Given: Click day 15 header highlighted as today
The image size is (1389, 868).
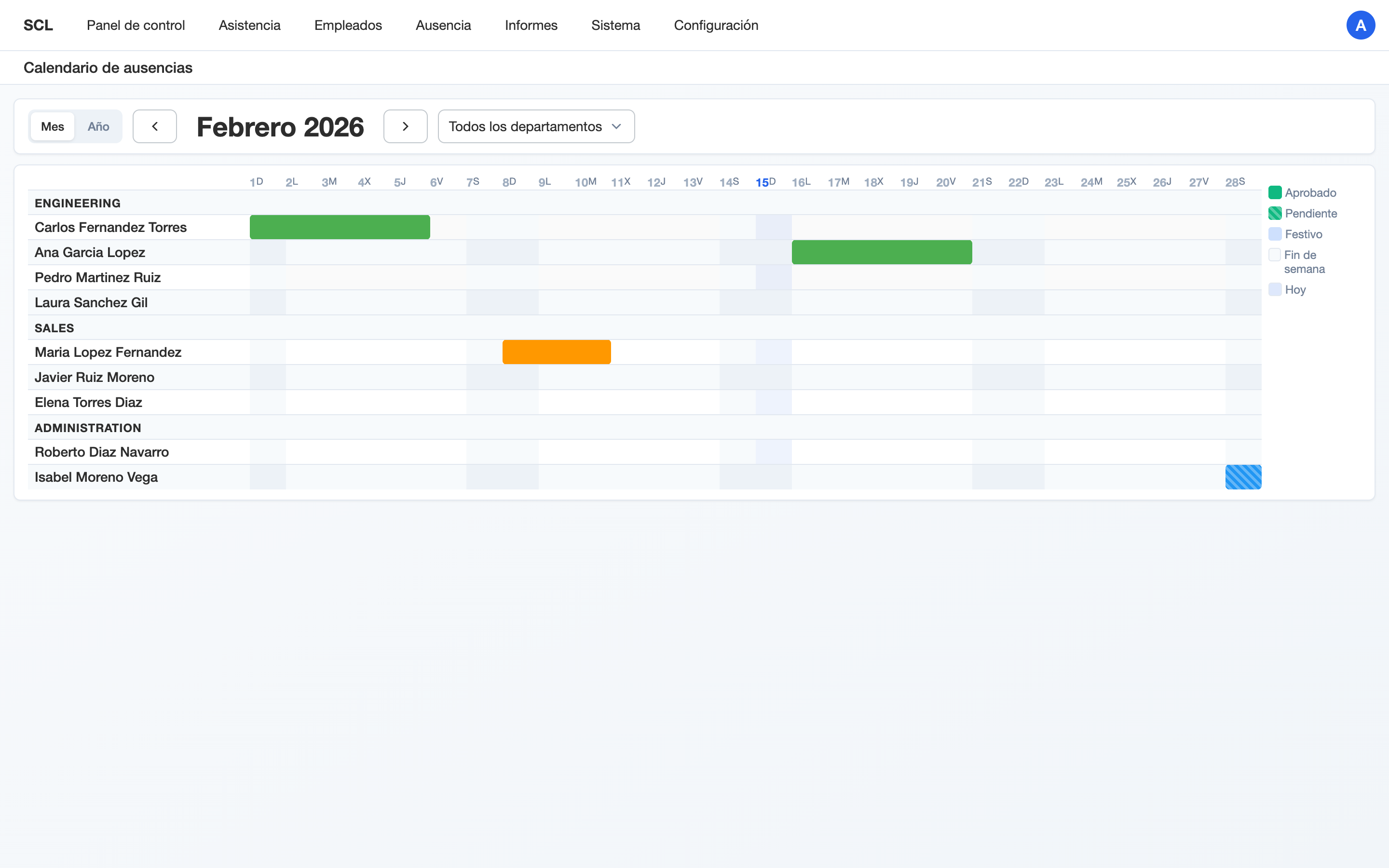Looking at the screenshot, I should 763,182.
